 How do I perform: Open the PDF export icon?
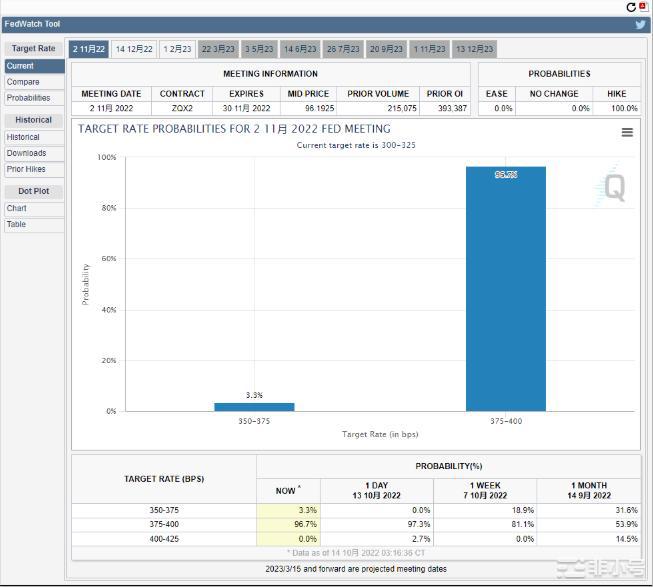tap(643, 7)
